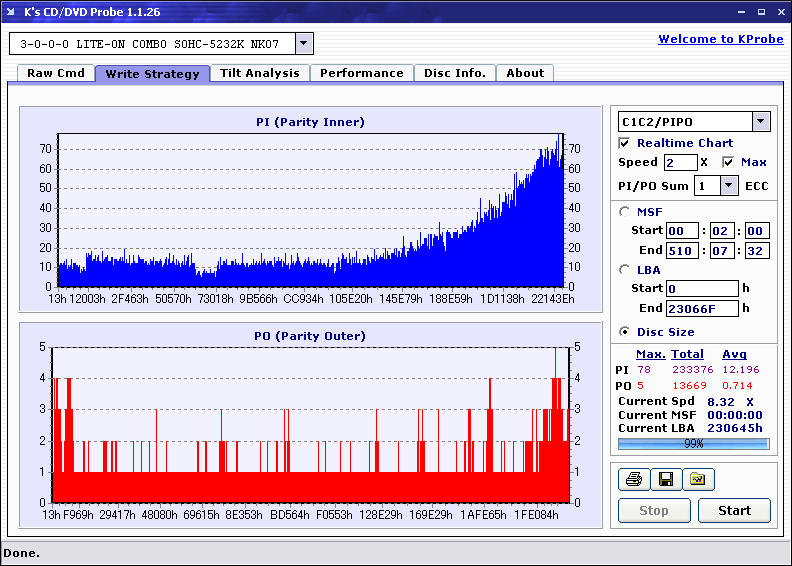Click the save floppy disk icon
Screen dimensions: 792x566
click(666, 479)
